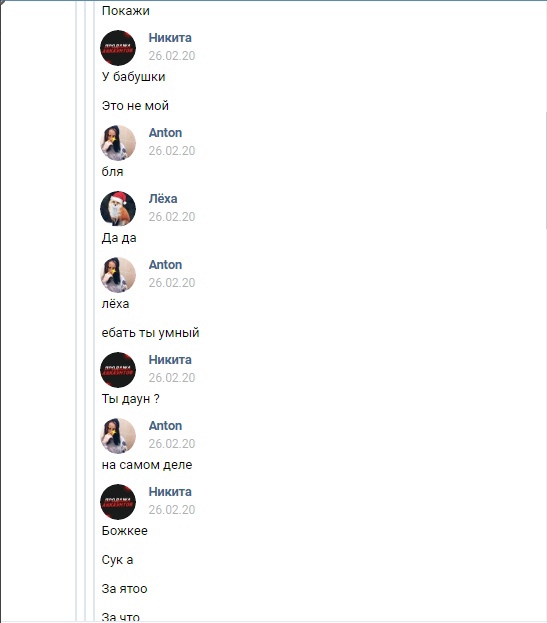Open Никита's name above "Ты даун ?"

click(x=170, y=360)
